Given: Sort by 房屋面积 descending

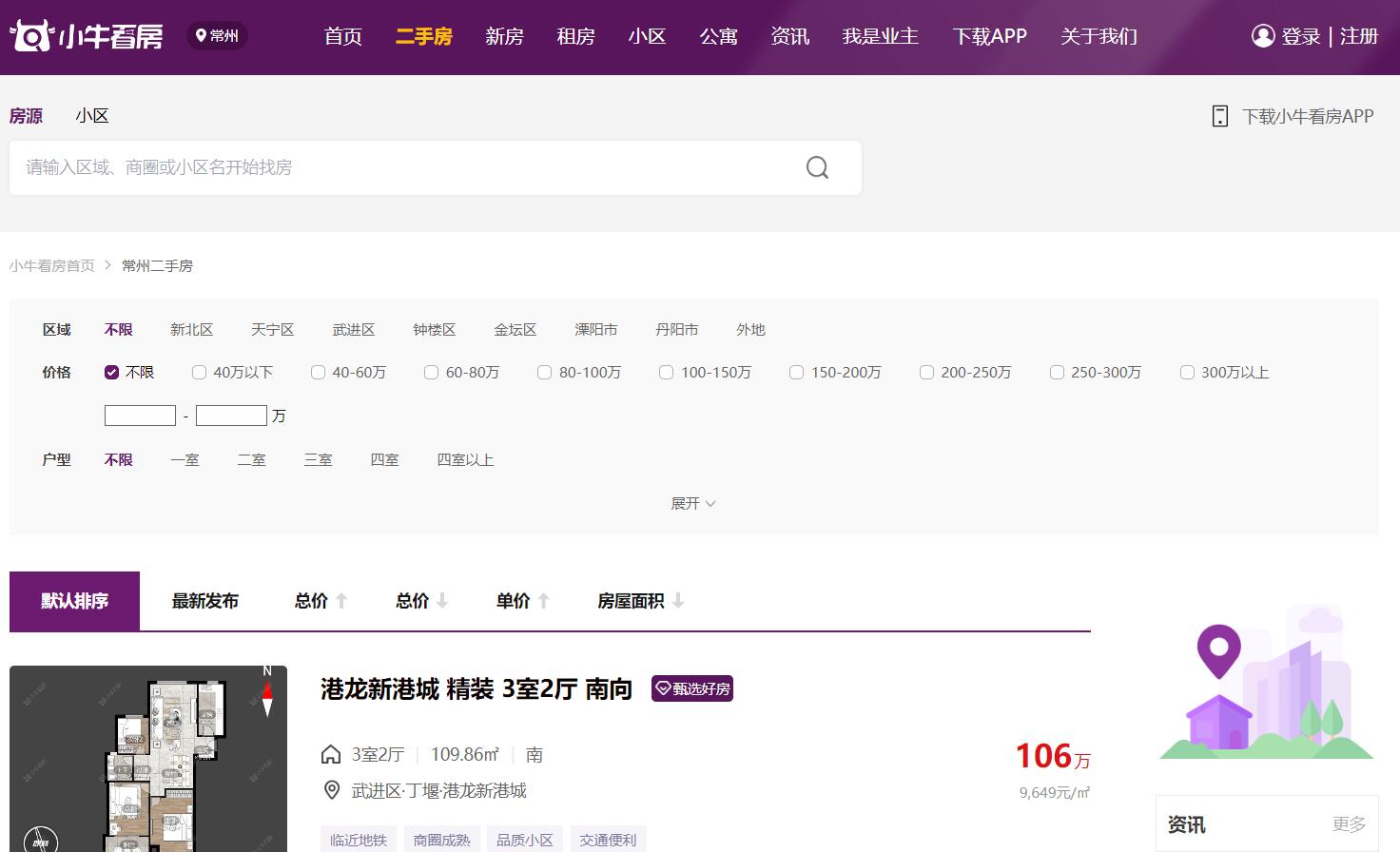Looking at the screenshot, I should click(x=640, y=601).
